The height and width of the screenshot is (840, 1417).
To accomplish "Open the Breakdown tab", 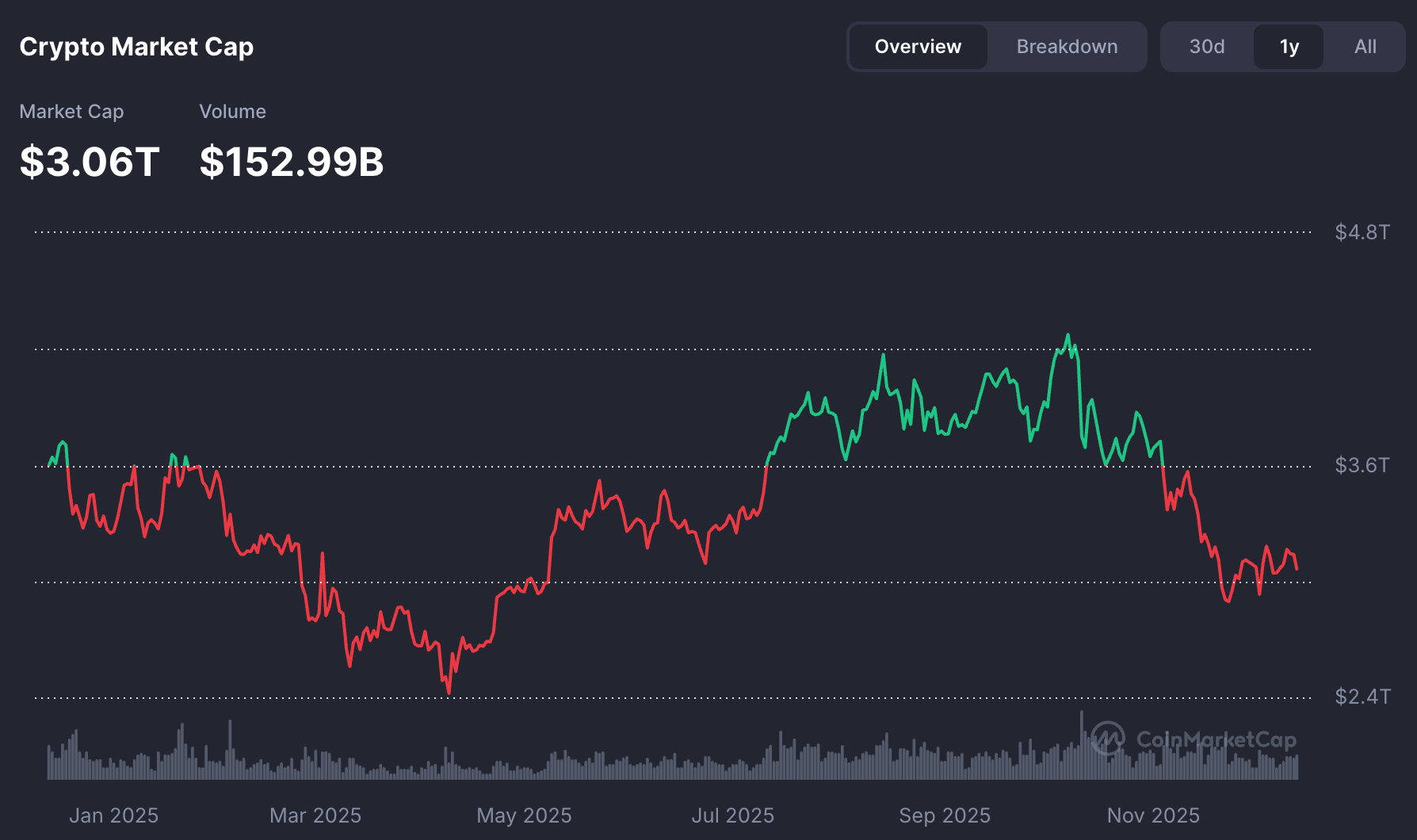I will coord(1067,47).
